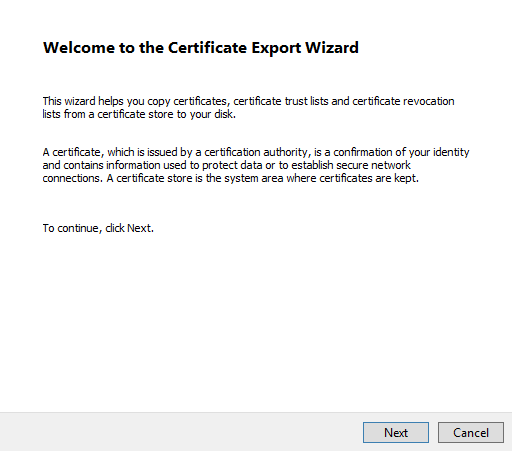Click the words 'system area' in description
This screenshot has height=451, width=512.
pyautogui.click(x=254, y=178)
